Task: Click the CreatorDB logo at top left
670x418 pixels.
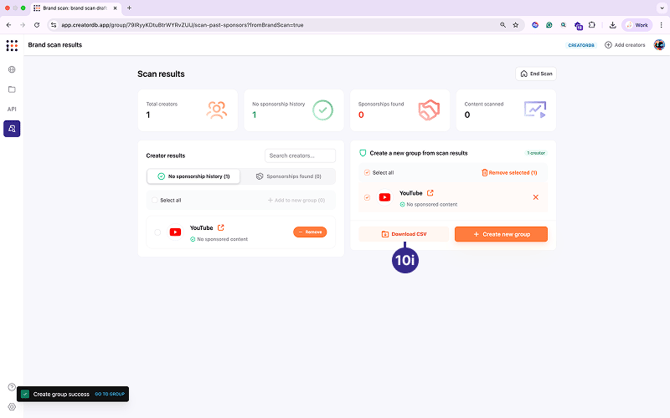Action: click(x=12, y=45)
